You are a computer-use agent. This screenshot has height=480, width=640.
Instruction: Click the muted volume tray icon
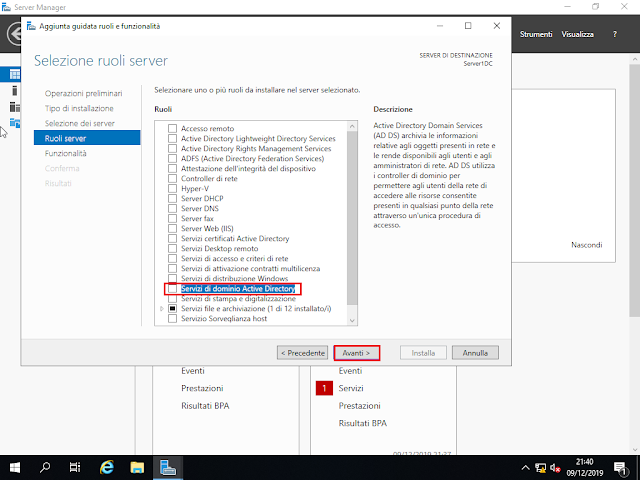pyautogui.click(x=555, y=468)
